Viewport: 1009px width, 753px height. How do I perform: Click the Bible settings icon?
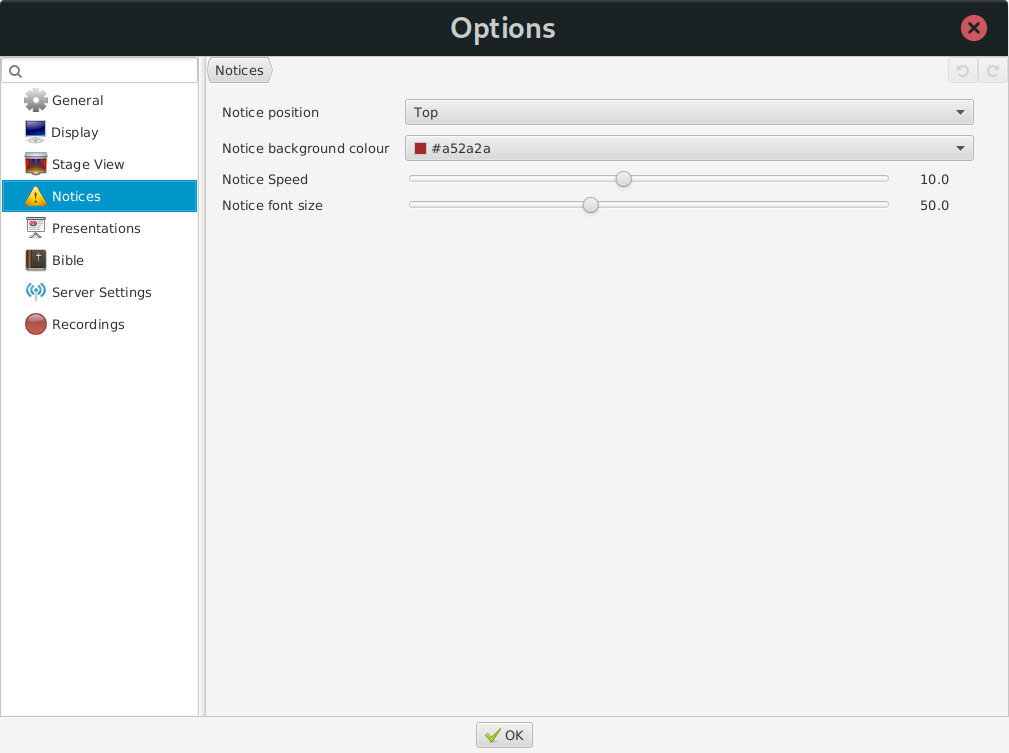click(x=35, y=260)
